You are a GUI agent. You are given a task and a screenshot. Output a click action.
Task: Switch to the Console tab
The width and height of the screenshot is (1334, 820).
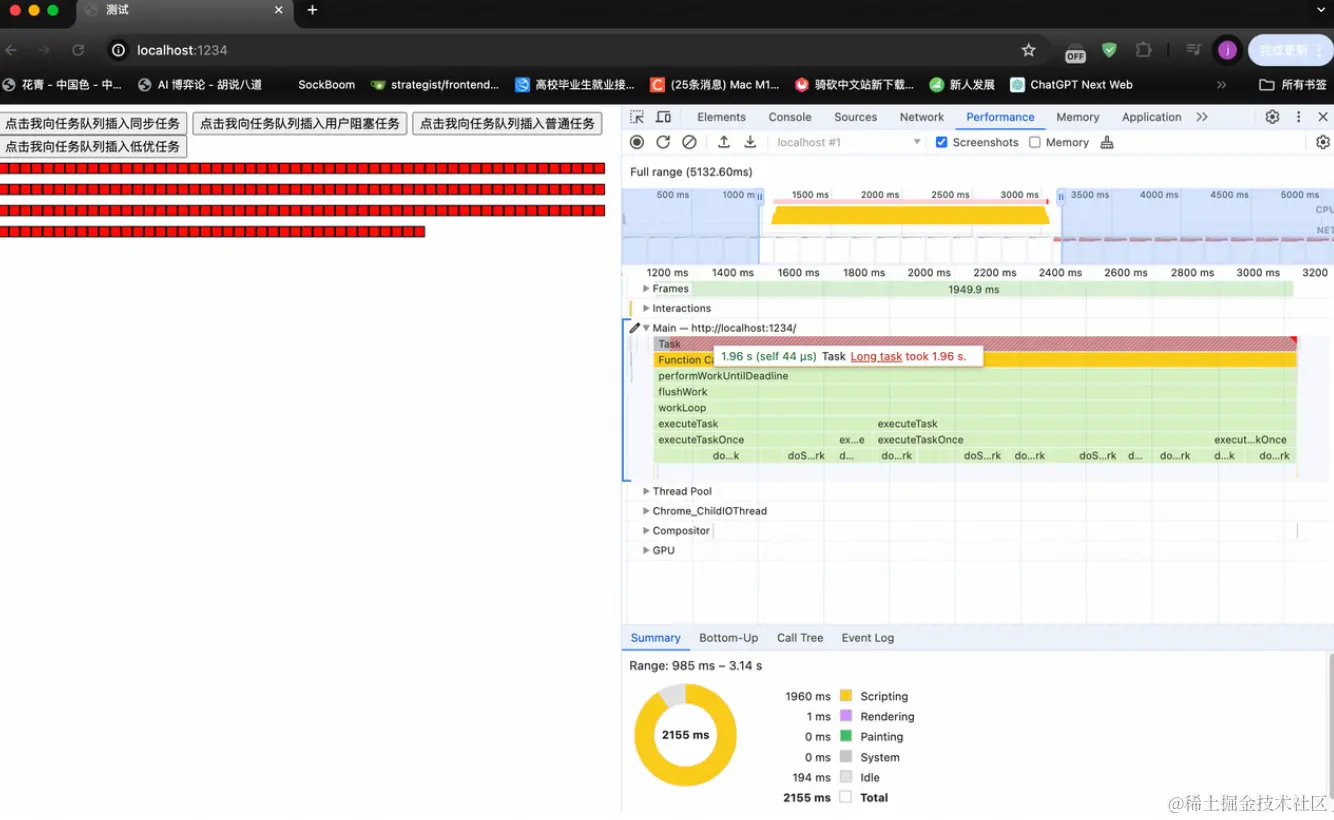point(790,117)
